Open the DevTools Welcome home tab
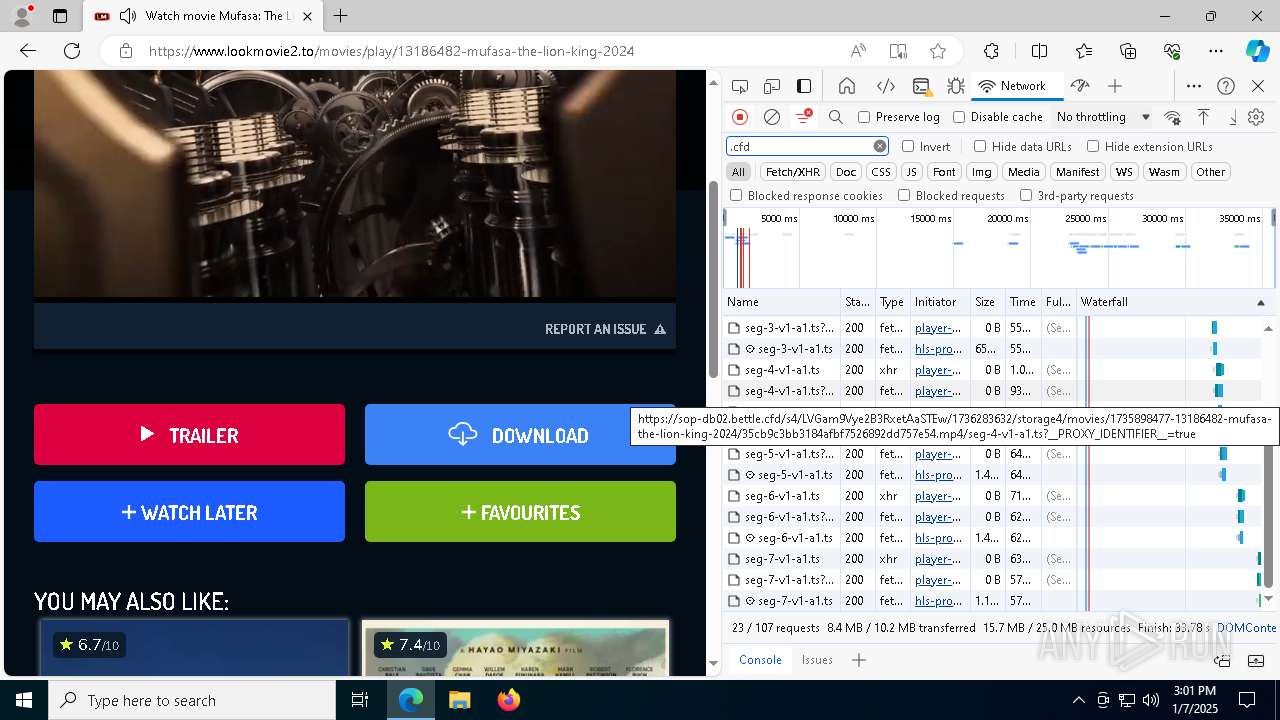Image resolution: width=1280 pixels, height=720 pixels. coord(847,86)
